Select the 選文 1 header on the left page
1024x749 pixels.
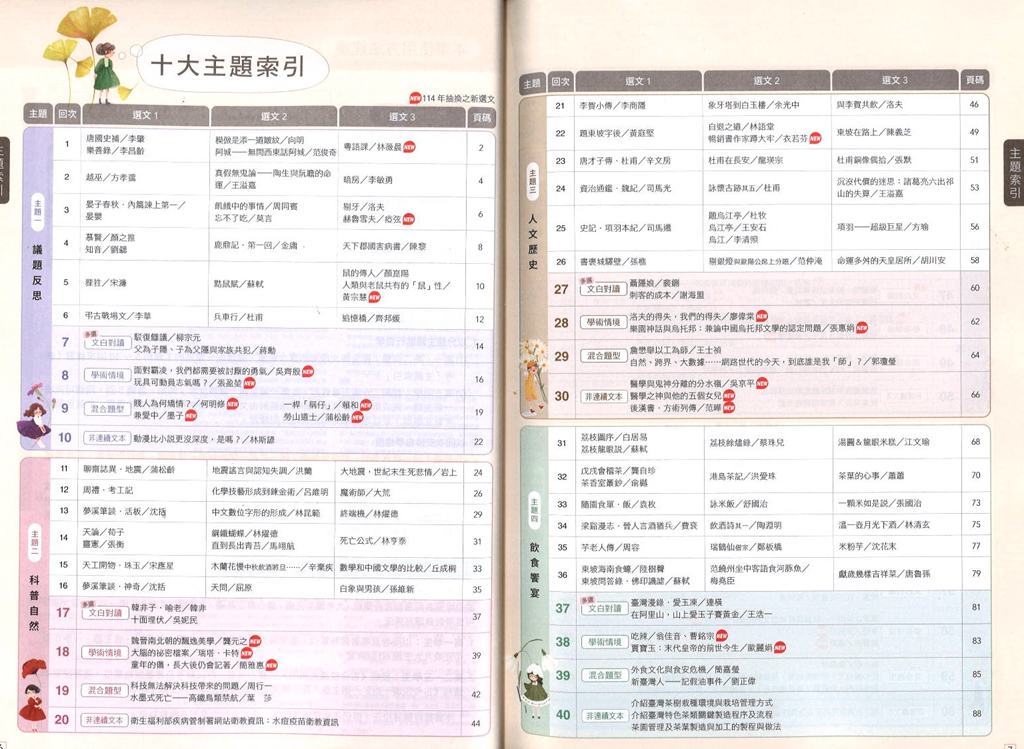point(145,116)
